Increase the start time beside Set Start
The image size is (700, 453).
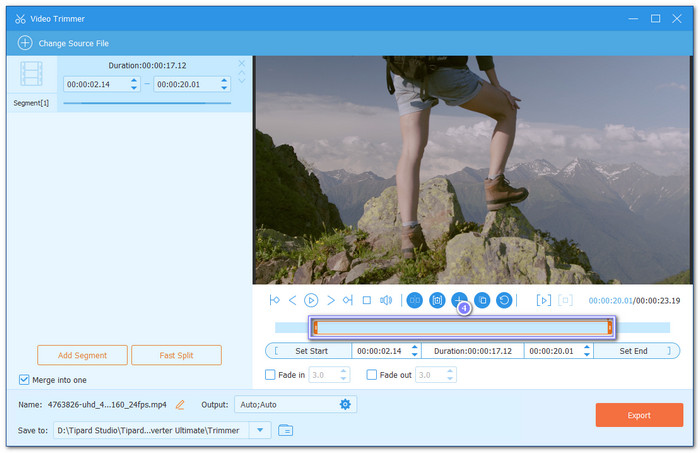(x=415, y=347)
